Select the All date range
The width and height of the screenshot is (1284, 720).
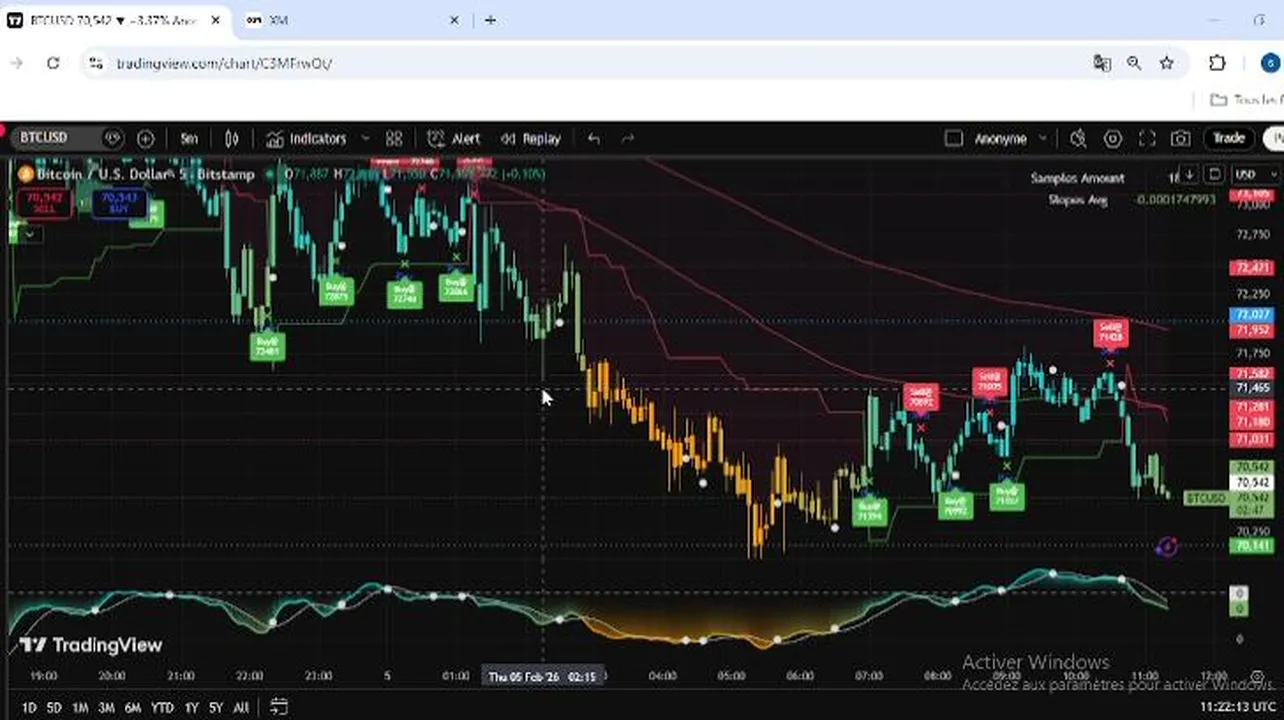(x=241, y=707)
